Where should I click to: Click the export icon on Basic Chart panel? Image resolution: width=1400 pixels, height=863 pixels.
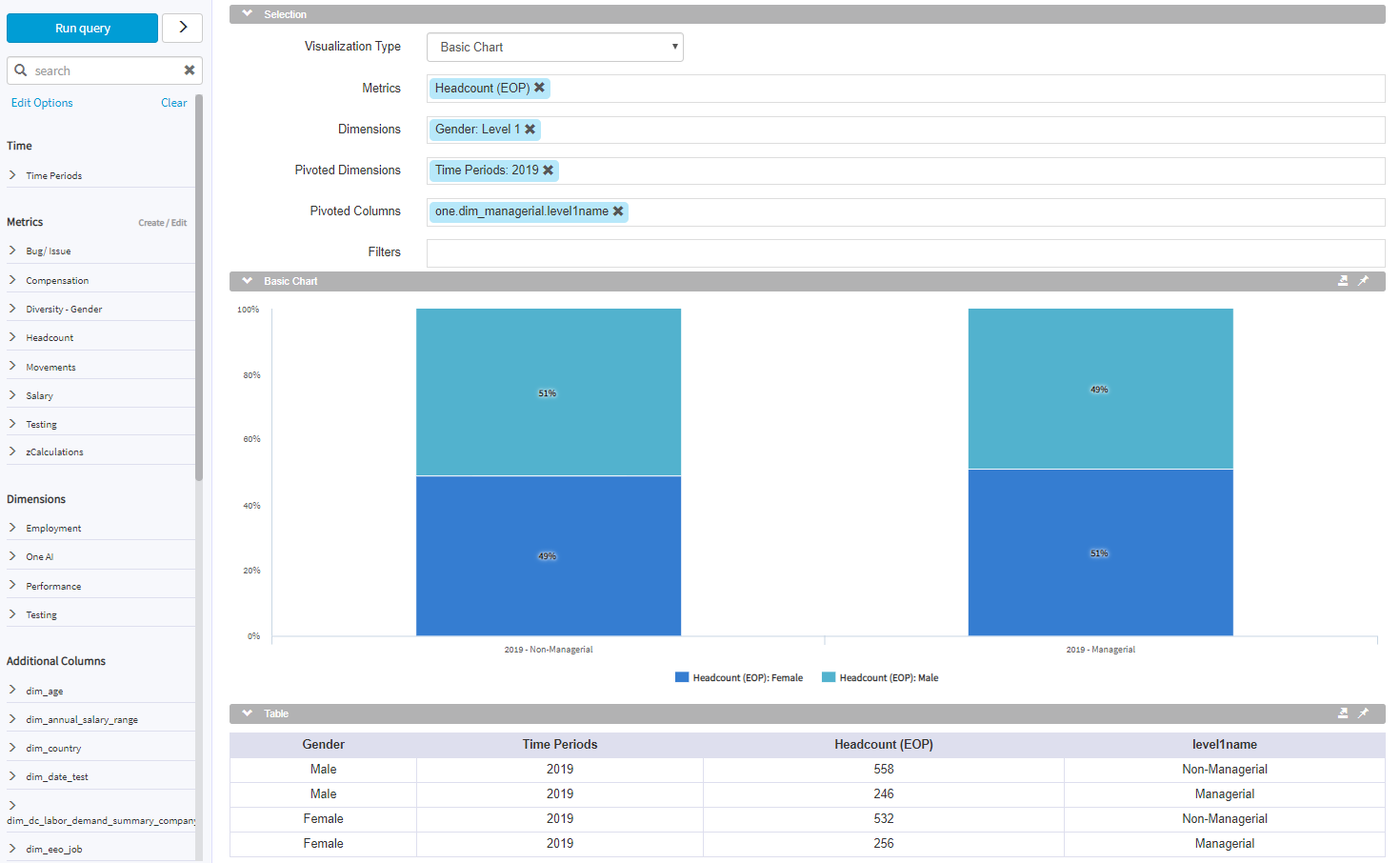[x=1343, y=281]
